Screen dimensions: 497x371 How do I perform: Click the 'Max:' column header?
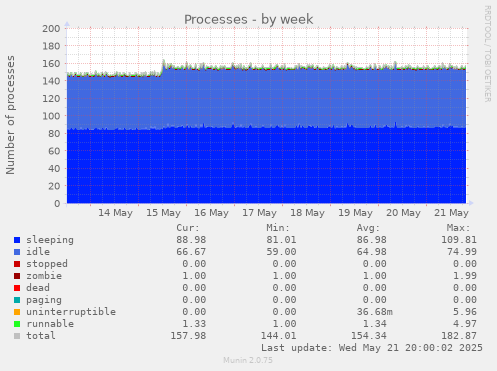(x=458, y=228)
